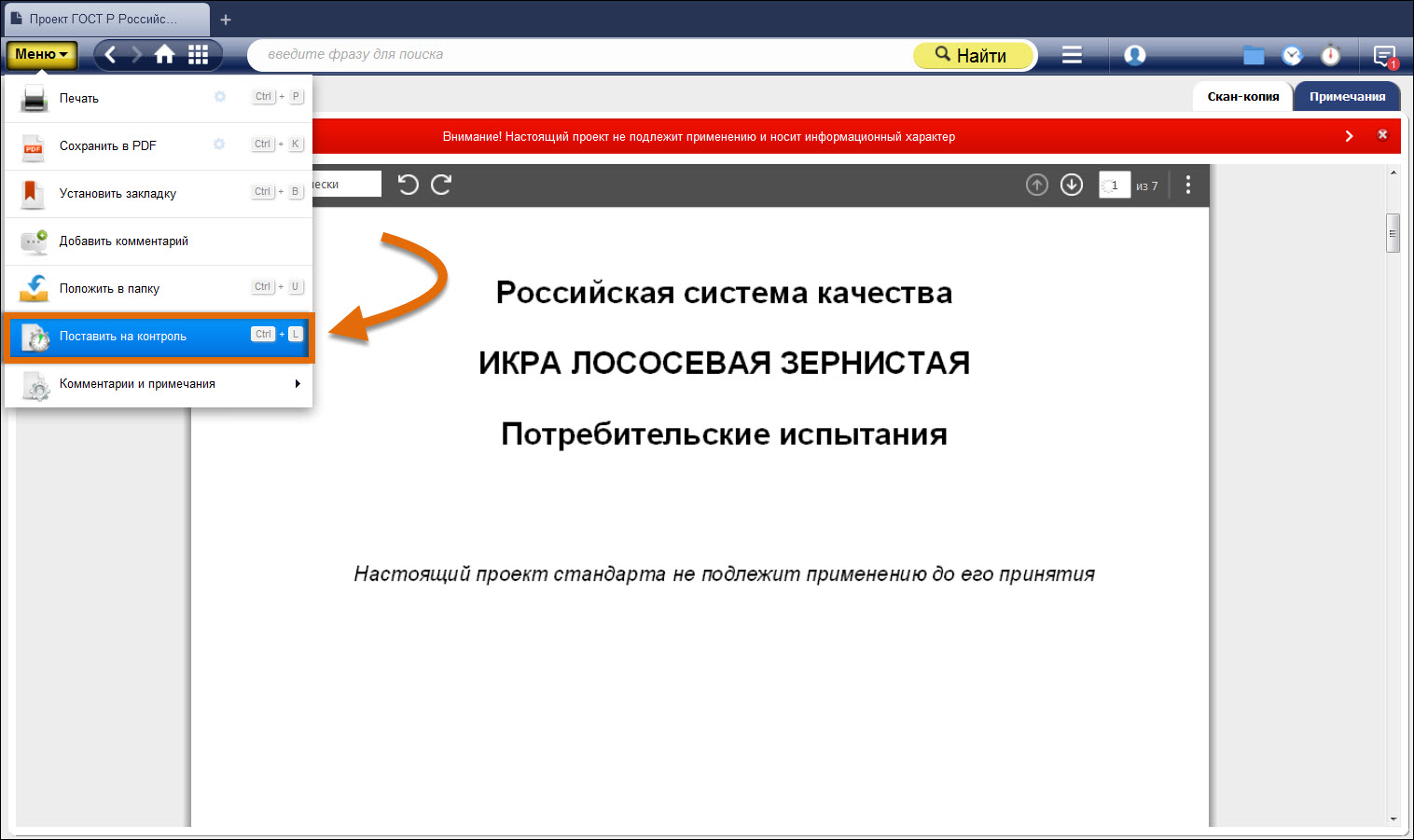Click the viewer zoom dropdown field
The image size is (1414, 840).
point(347,184)
